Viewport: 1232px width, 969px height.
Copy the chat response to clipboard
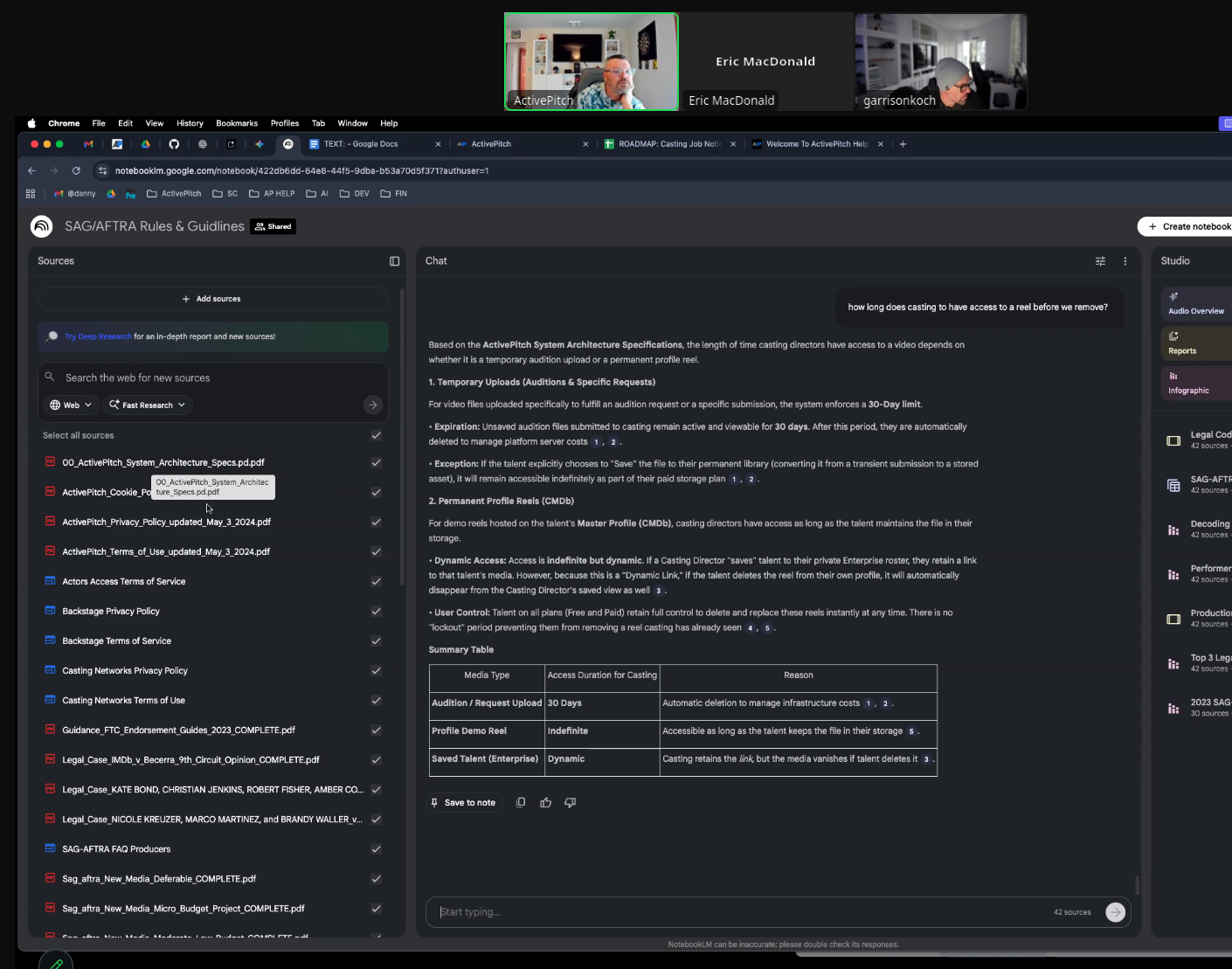tap(521, 802)
